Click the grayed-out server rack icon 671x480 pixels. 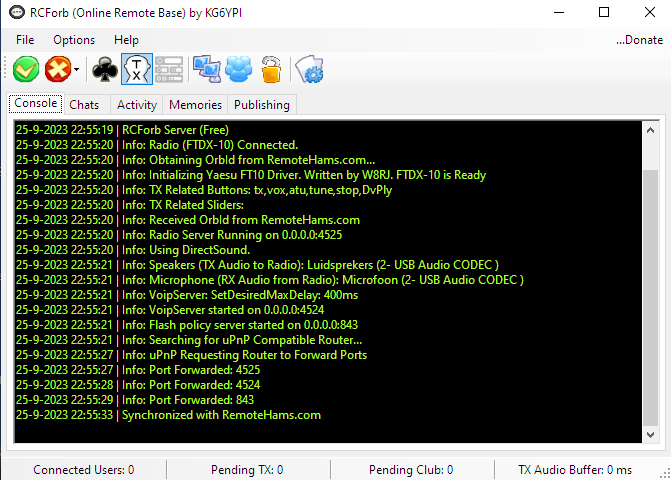tap(168, 69)
